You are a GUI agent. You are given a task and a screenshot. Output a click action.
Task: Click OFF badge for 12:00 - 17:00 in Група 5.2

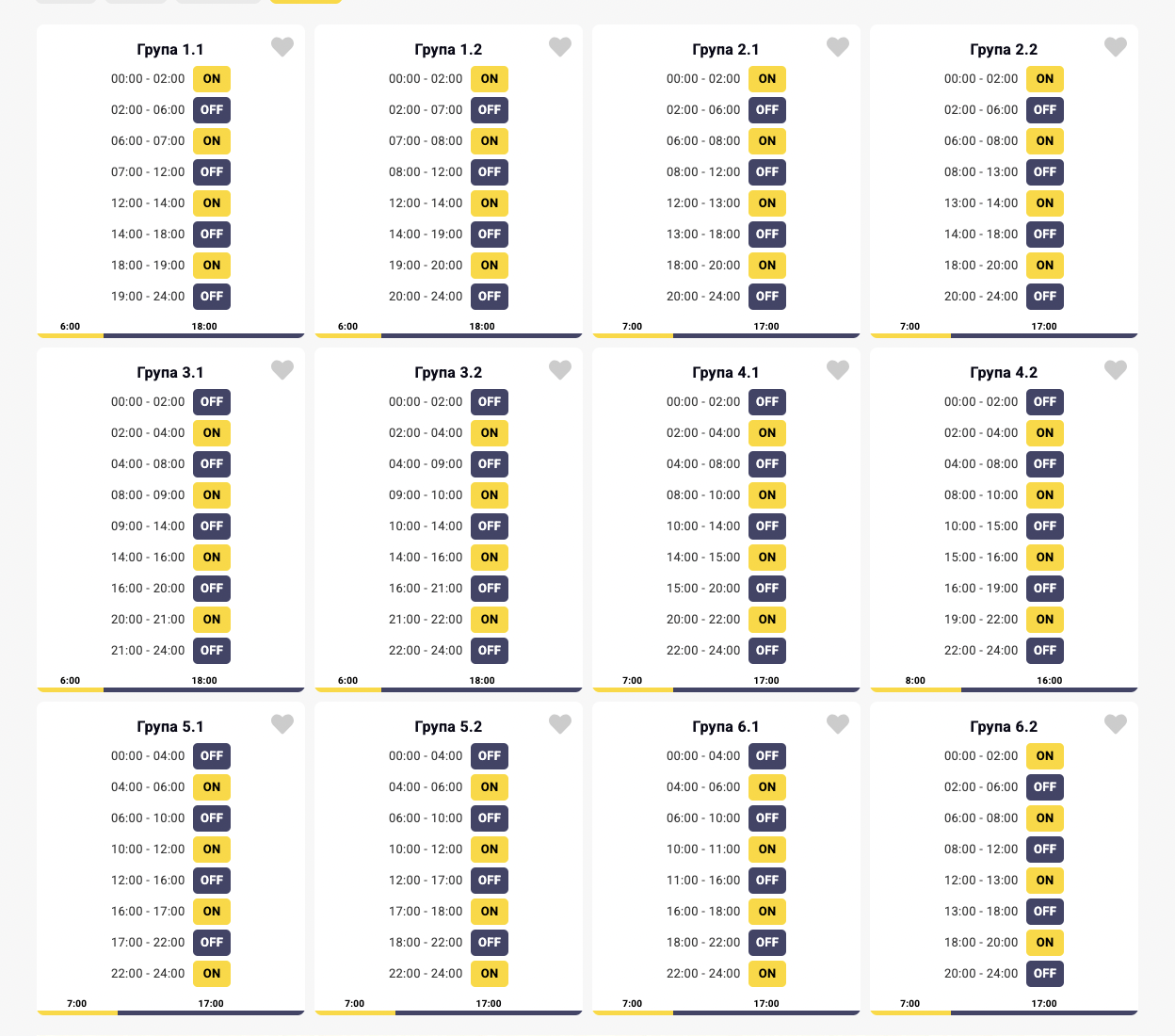pyautogui.click(x=490, y=881)
